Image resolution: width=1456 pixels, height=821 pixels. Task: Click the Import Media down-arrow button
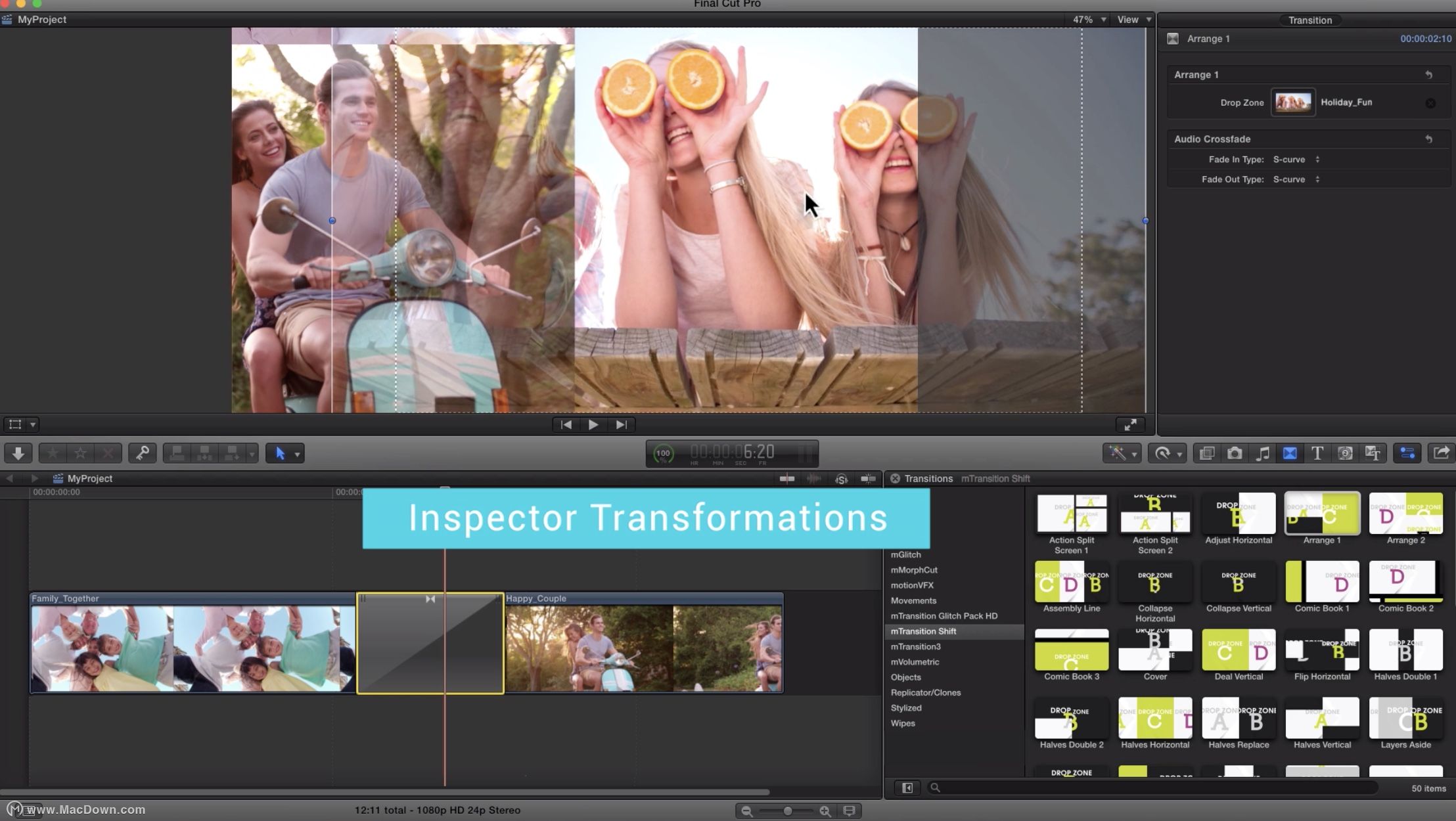pyautogui.click(x=18, y=453)
